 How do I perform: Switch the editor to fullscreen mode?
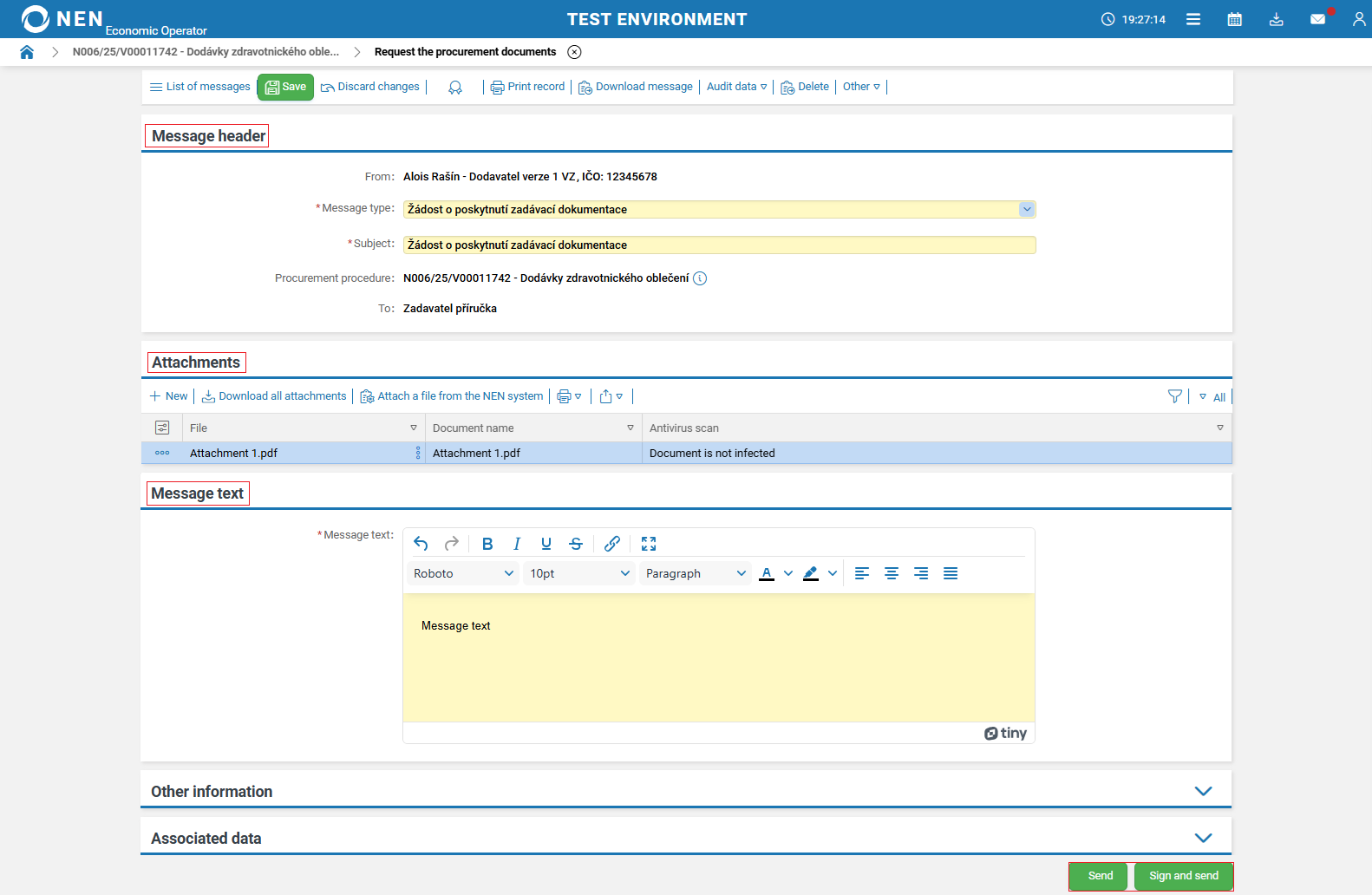tap(649, 544)
